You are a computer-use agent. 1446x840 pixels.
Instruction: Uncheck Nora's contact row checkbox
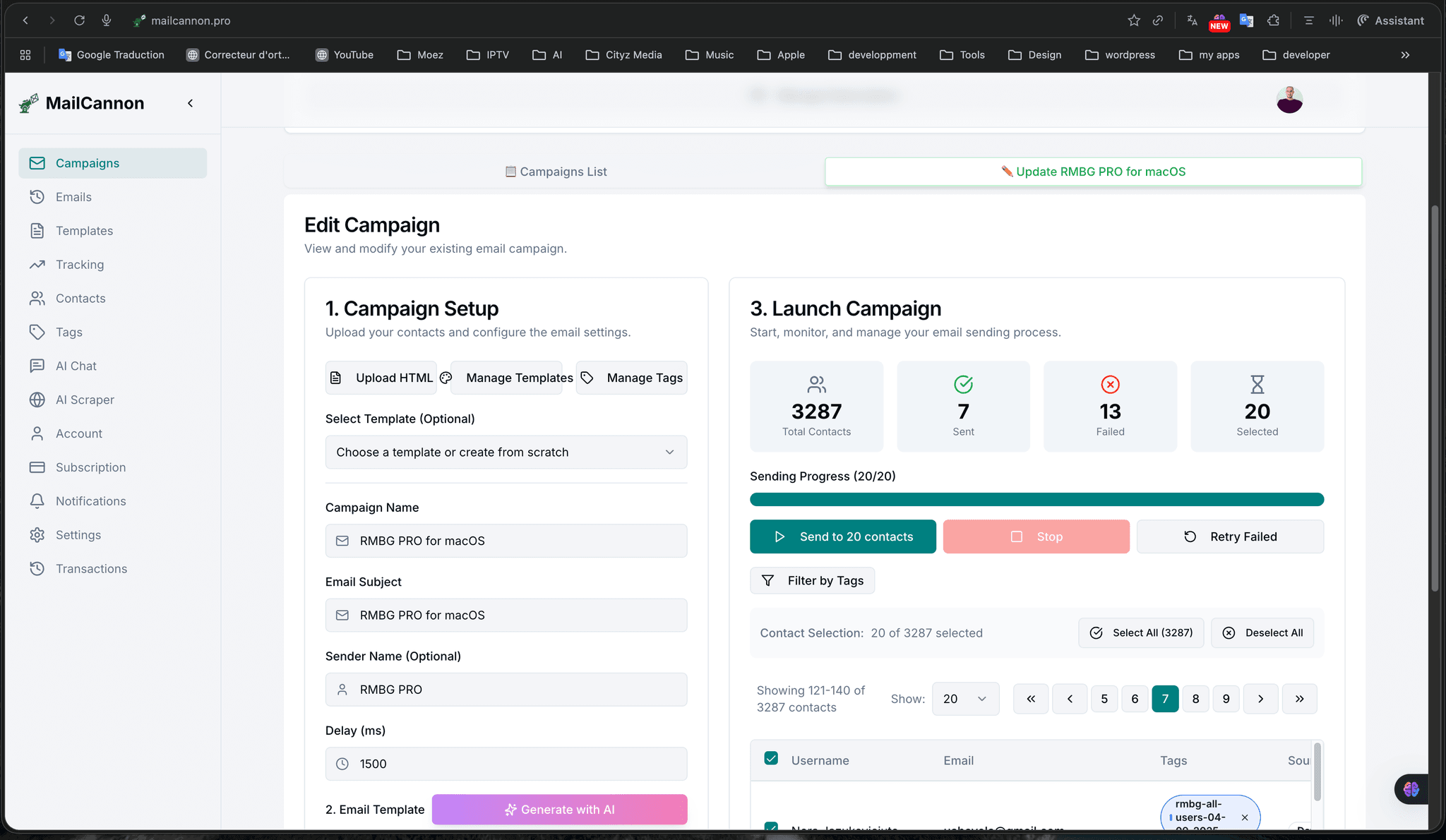(x=770, y=829)
